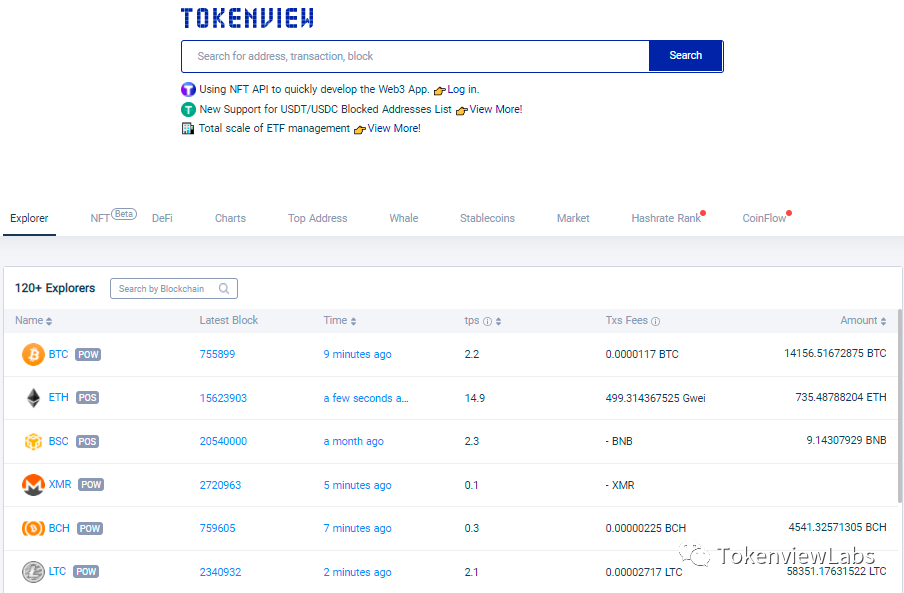The width and height of the screenshot is (904, 593).
Task: Click the 120+ Explorers heading
Action: point(55,288)
